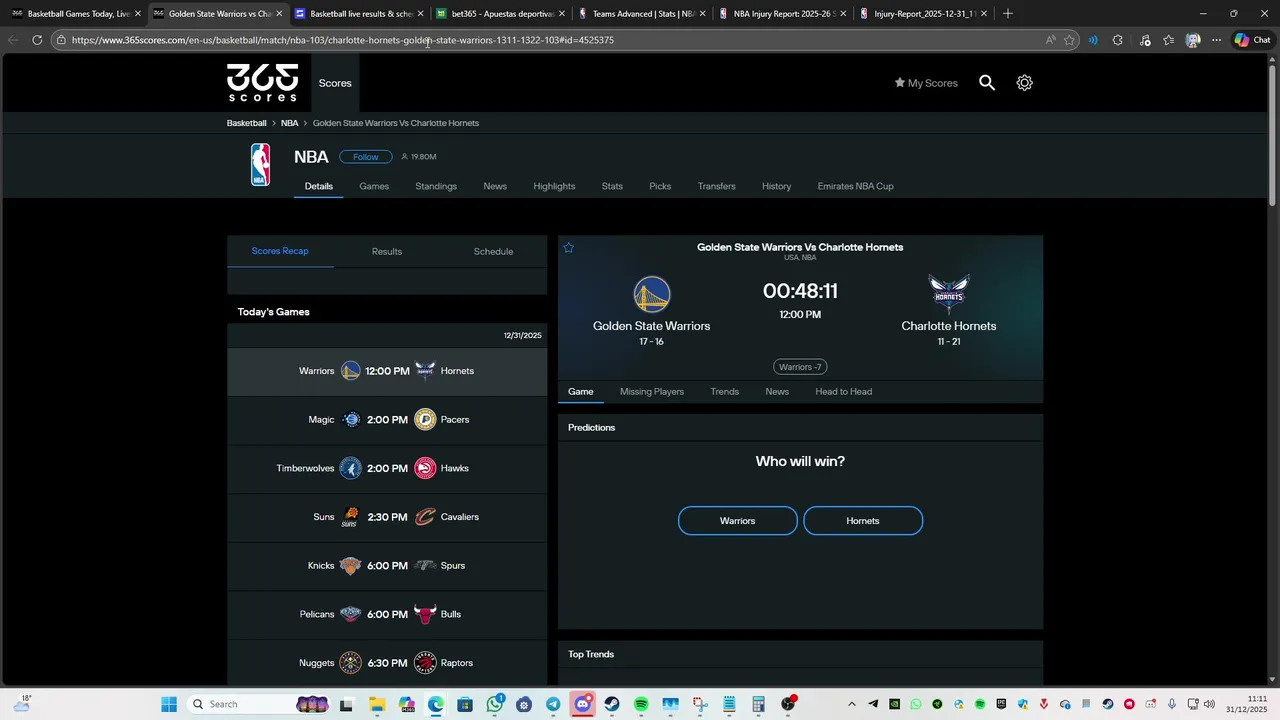Open the browser extensions puzzle icon
1280x720 pixels.
click(x=1118, y=40)
